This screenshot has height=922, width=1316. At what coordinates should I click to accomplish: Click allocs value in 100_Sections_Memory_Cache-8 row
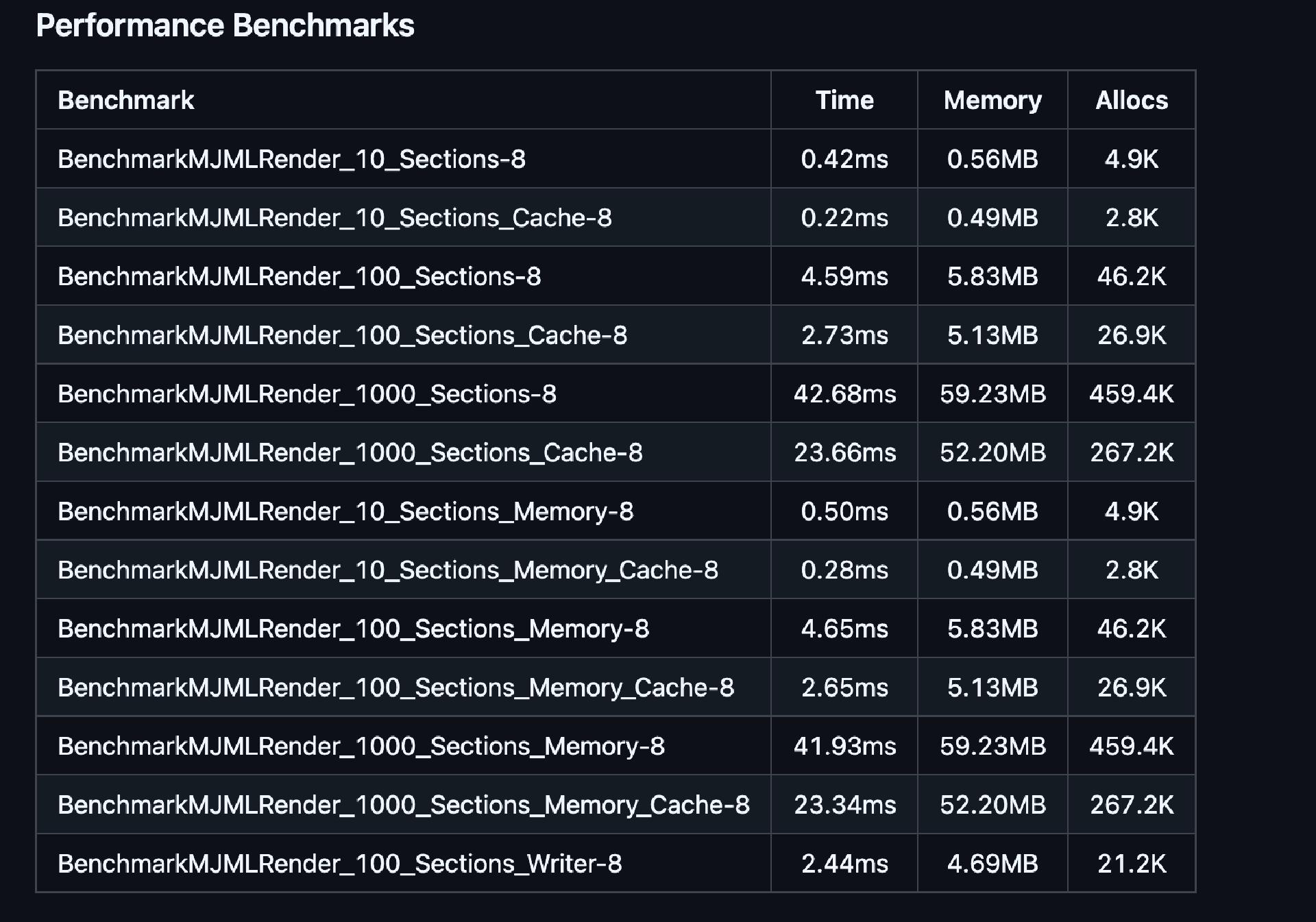click(x=1132, y=688)
